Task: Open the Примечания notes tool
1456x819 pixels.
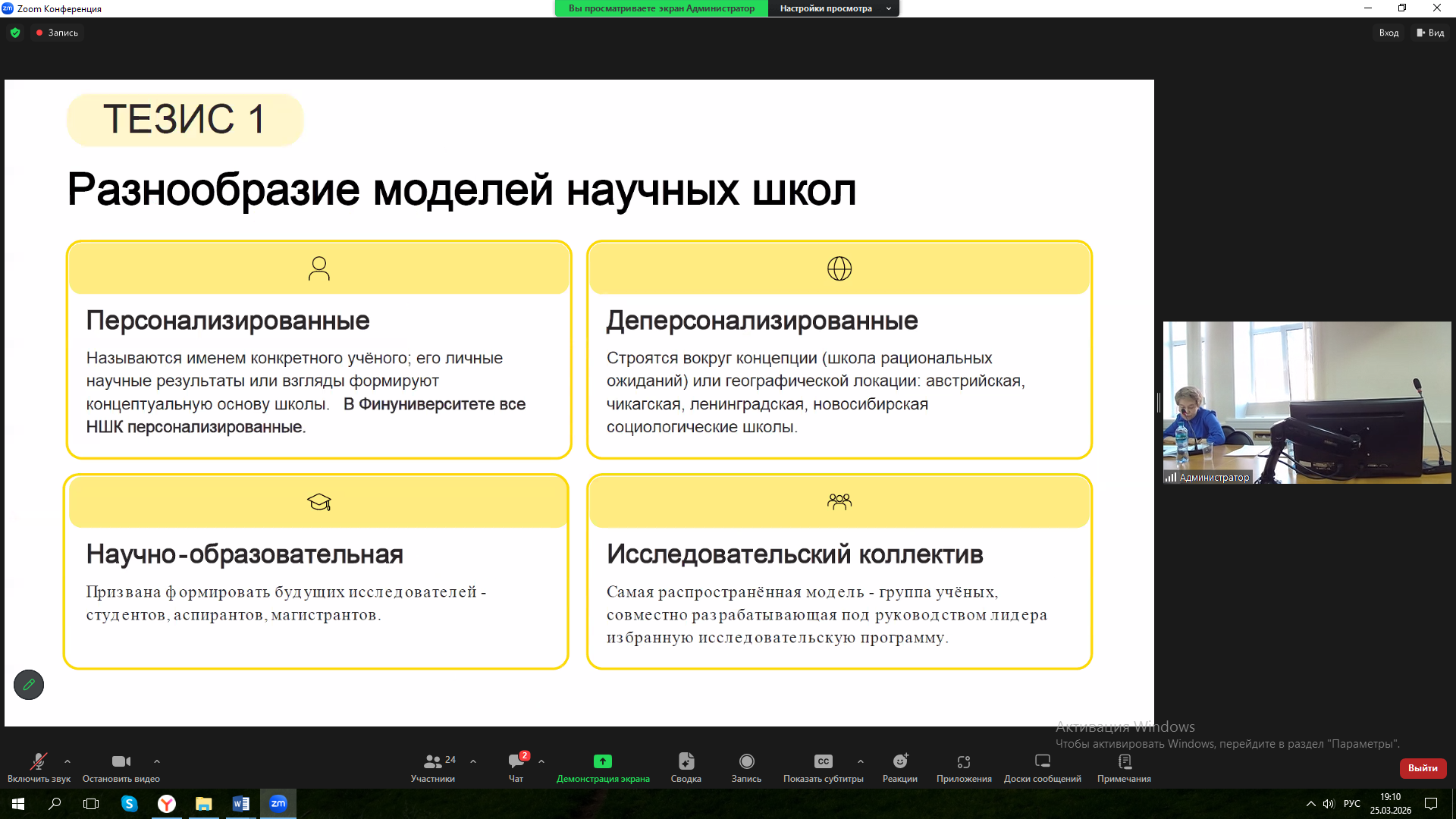Action: [1124, 767]
